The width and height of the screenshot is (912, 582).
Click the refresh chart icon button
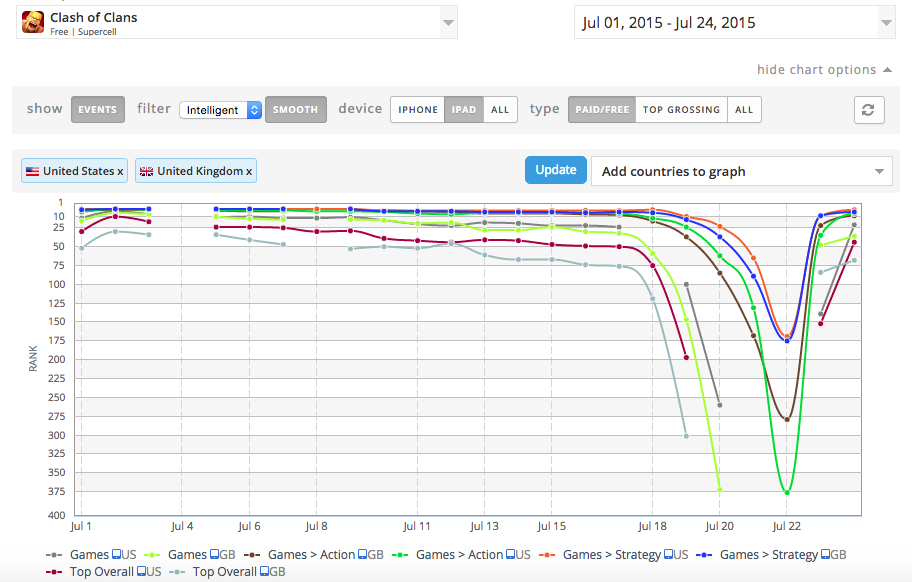point(869,110)
